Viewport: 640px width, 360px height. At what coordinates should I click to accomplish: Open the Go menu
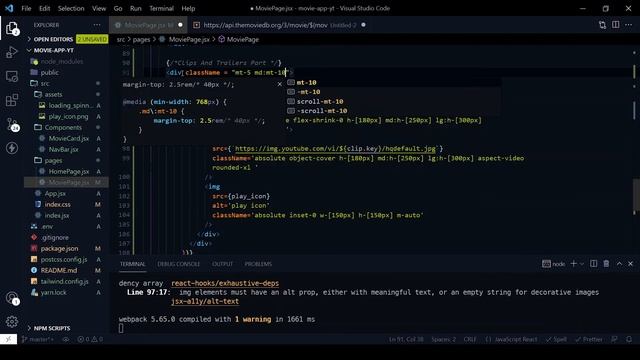[118, 8]
